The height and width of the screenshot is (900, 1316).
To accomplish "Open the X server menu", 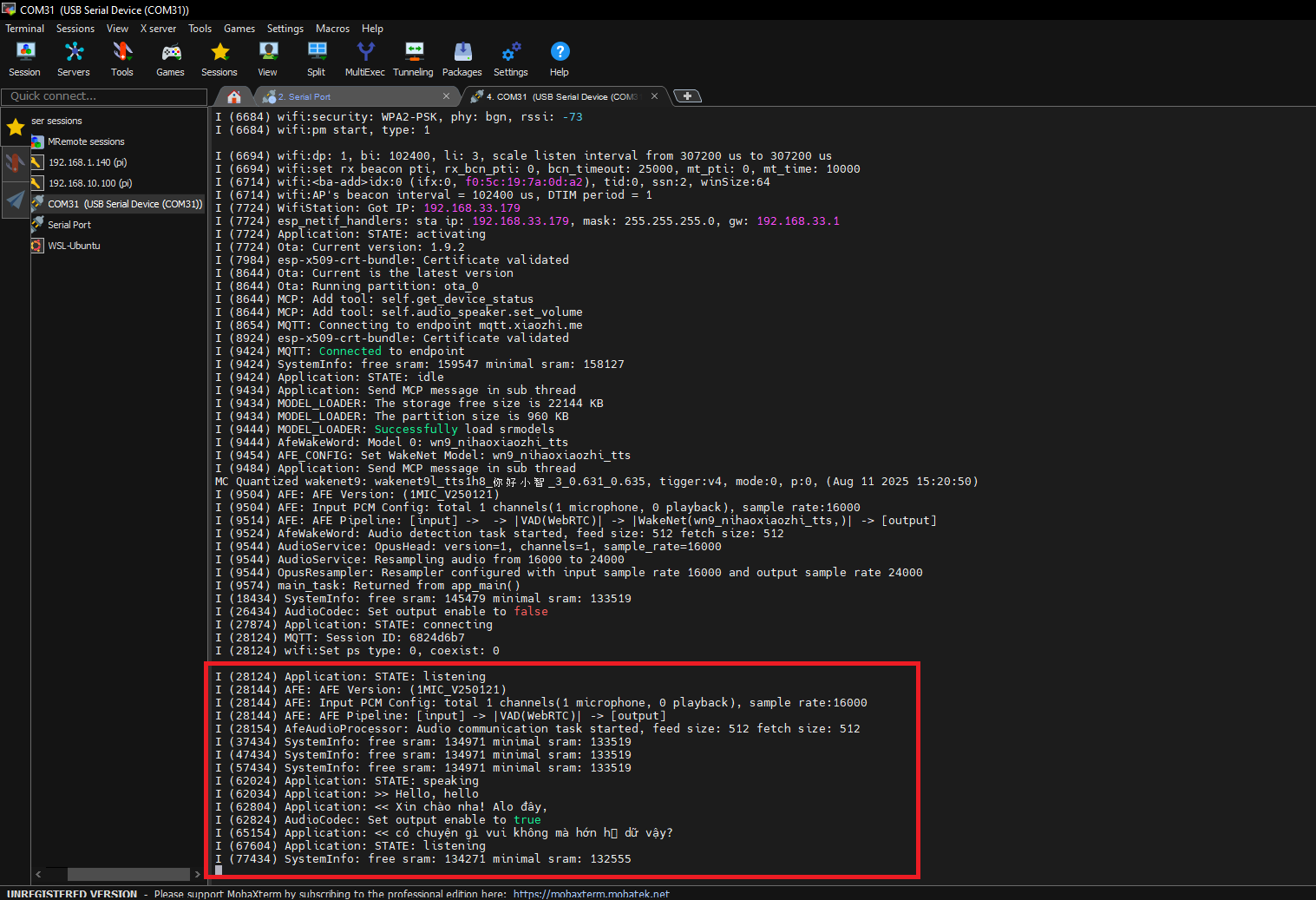I will pyautogui.click(x=158, y=29).
